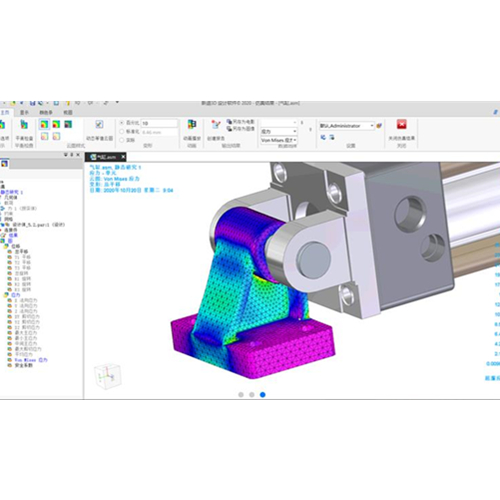Select the first highlighted contour style icon
The image size is (500, 500).
tap(44, 125)
